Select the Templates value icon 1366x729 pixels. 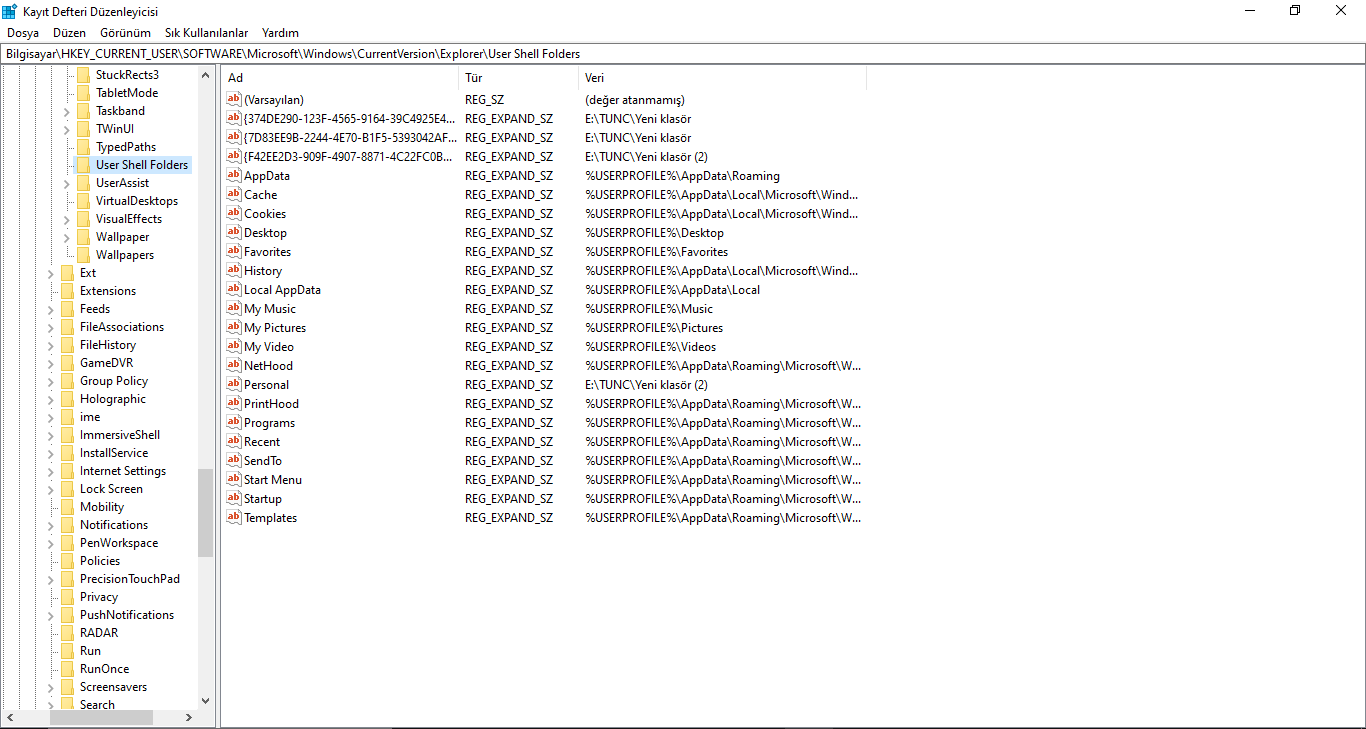point(234,517)
